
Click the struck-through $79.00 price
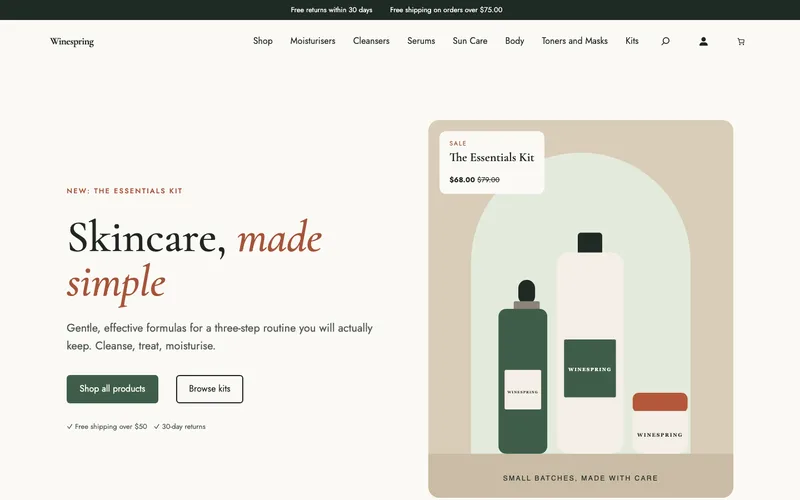click(488, 180)
